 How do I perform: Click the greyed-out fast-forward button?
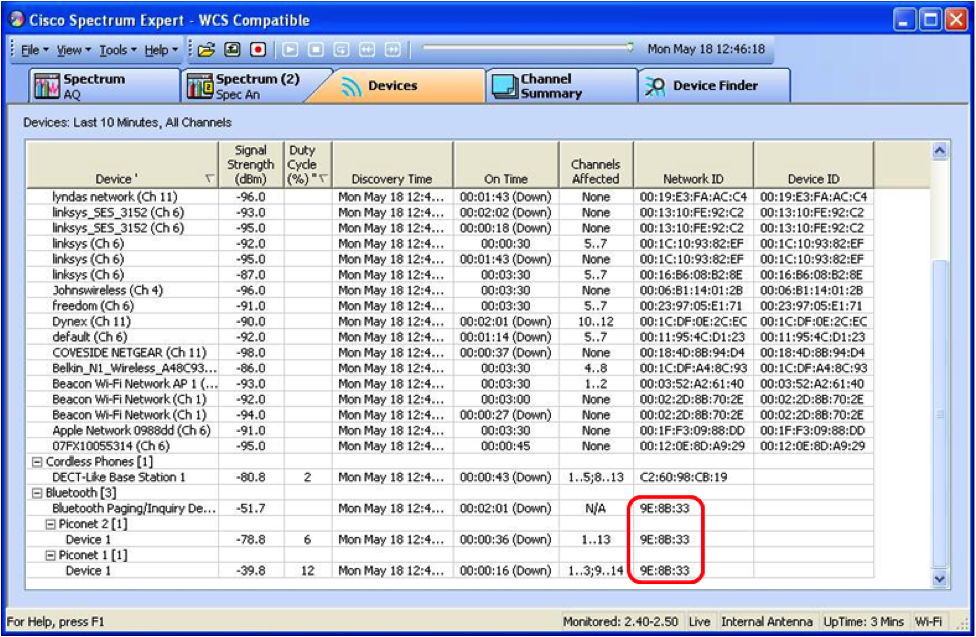click(x=392, y=49)
